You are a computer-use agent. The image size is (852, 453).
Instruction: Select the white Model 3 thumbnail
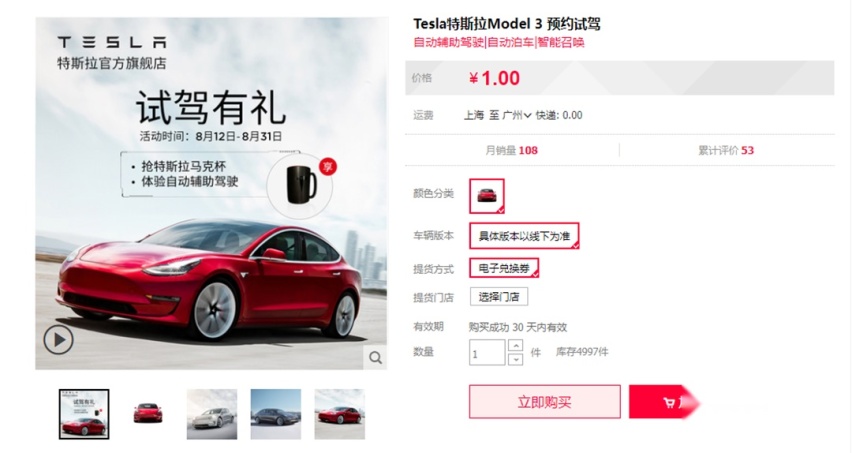(x=212, y=414)
